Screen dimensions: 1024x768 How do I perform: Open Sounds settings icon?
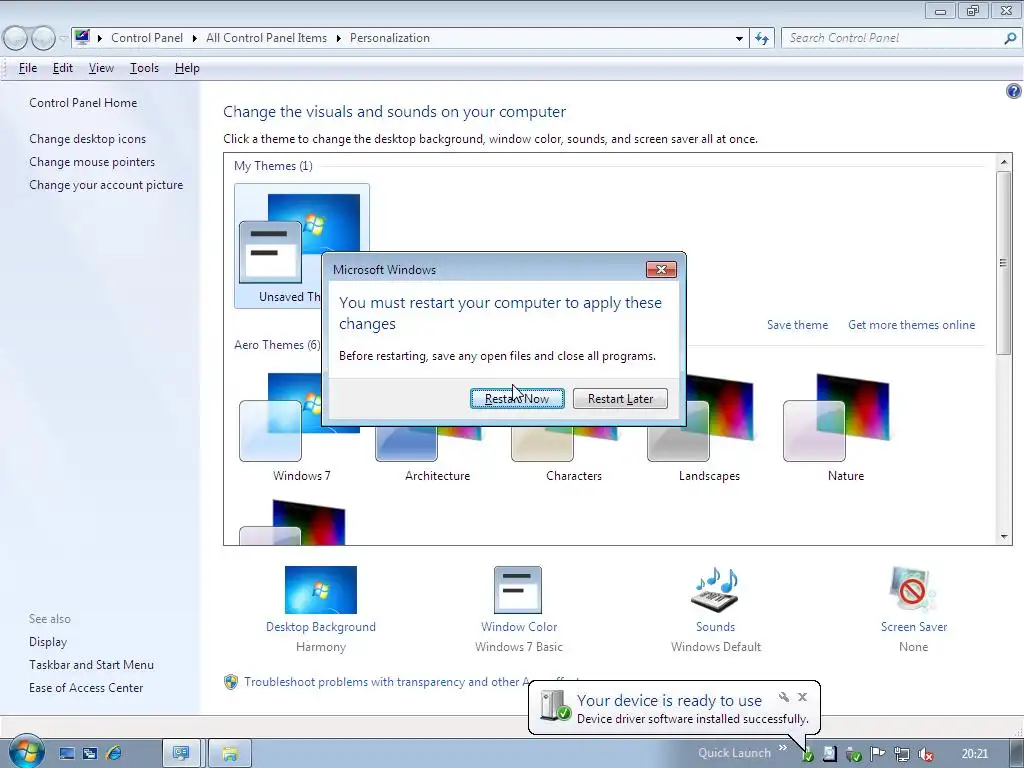[715, 590]
